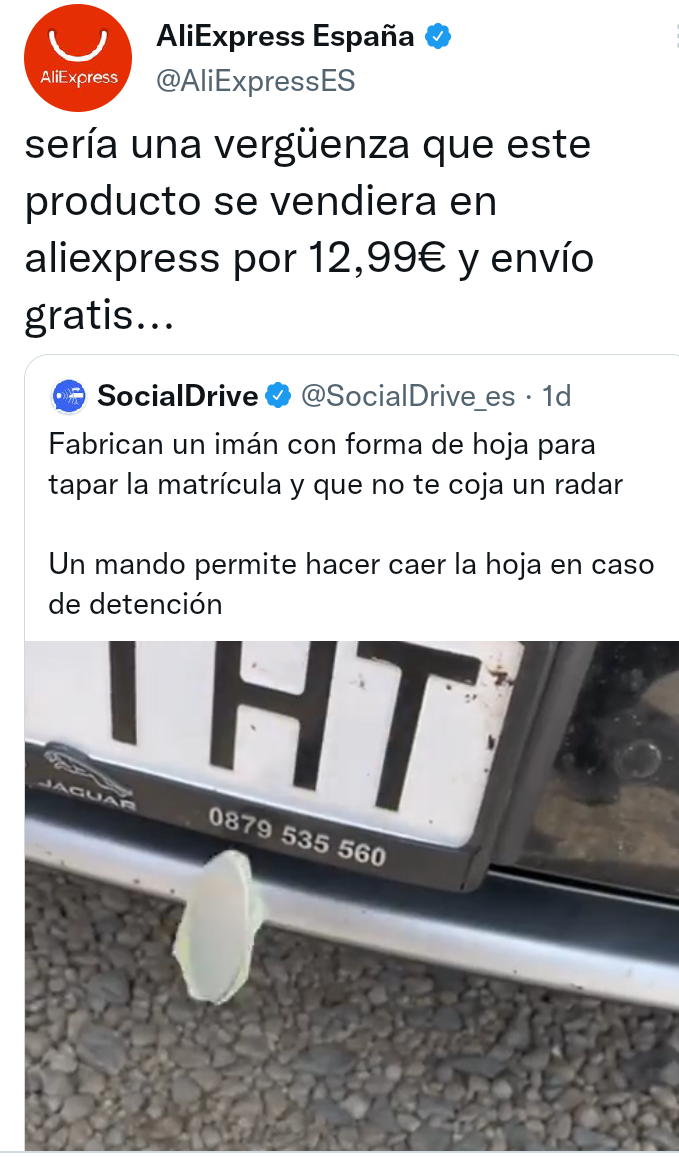
Task: Open the red AliExpress profile avatar
Action: coord(77,58)
